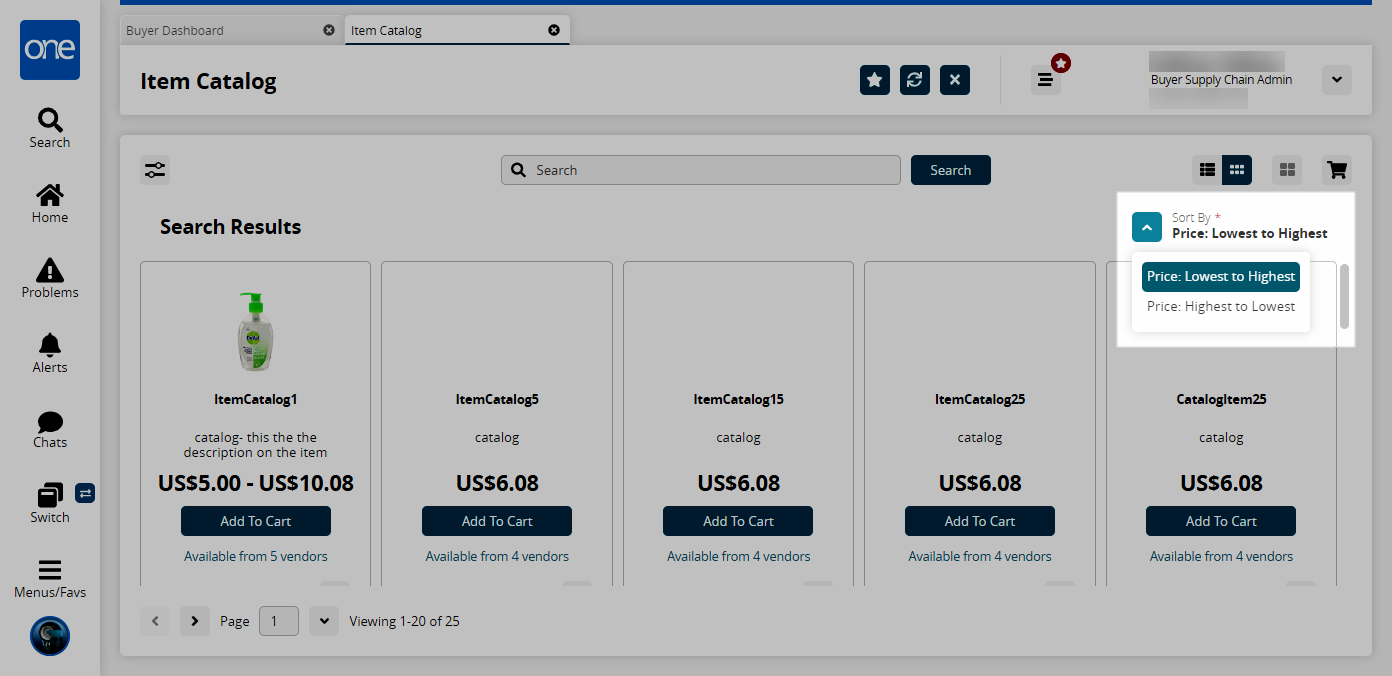The image size is (1392, 676).
Task: Go to Home in sidebar
Action: [50, 203]
